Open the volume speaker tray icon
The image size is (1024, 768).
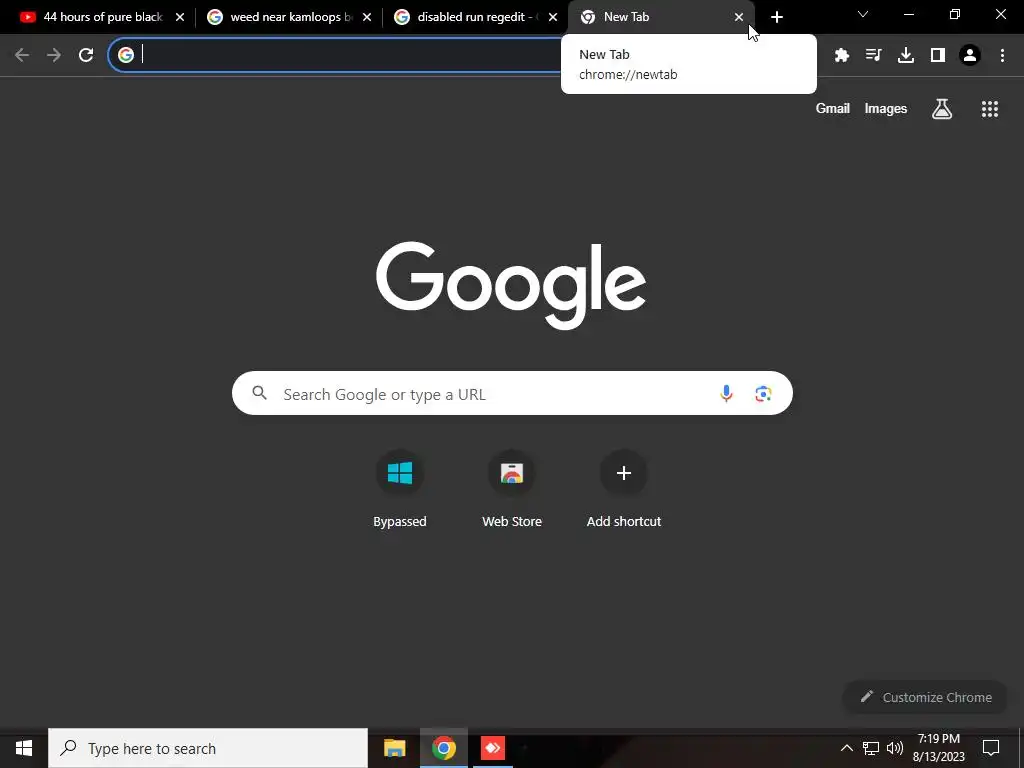point(895,748)
